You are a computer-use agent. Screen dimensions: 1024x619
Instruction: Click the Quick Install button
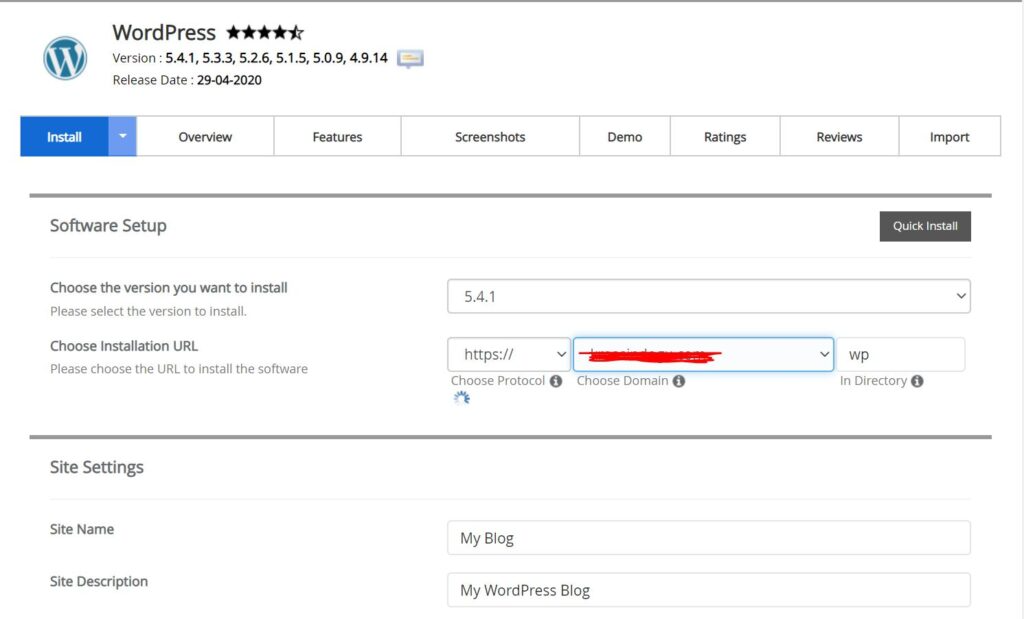(x=925, y=226)
